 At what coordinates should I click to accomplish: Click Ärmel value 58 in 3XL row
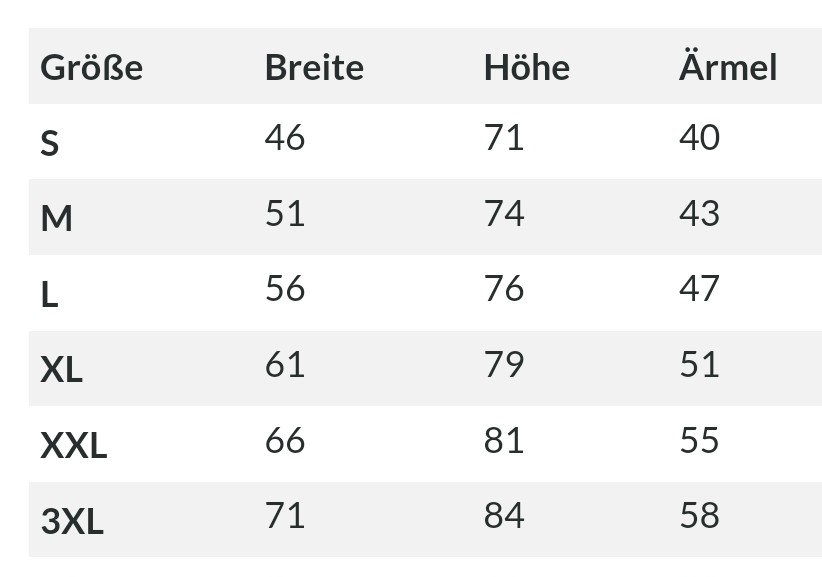pyautogui.click(x=699, y=515)
